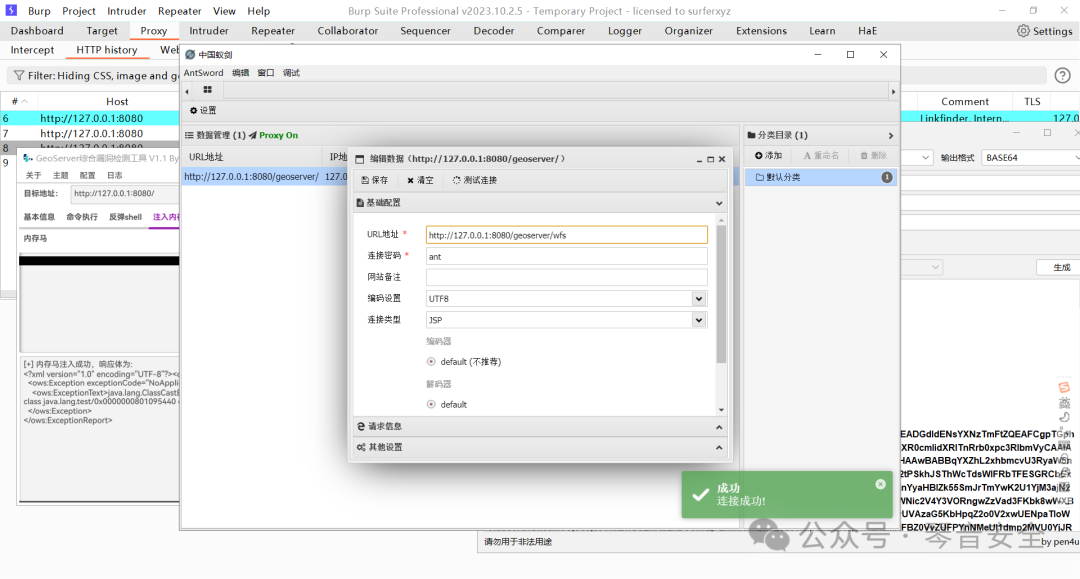The width and height of the screenshot is (1080, 579).
Task: Select default (不推荐) encoder radio
Action: point(431,361)
